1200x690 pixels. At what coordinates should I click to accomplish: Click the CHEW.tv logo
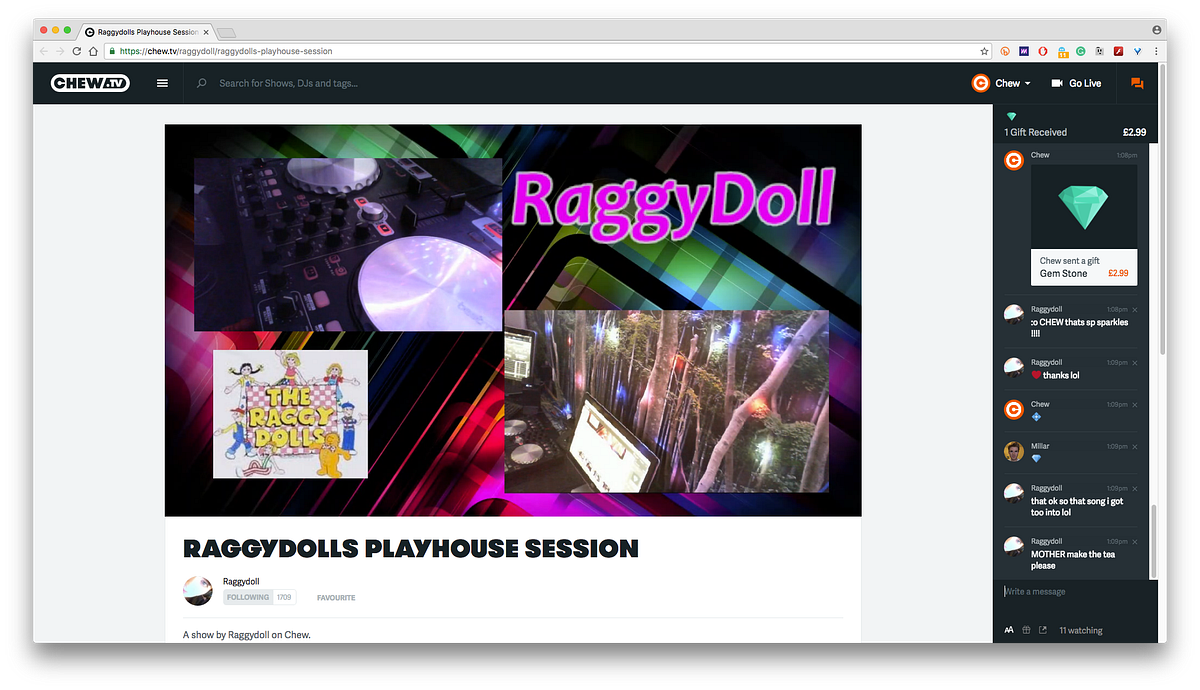click(x=92, y=83)
